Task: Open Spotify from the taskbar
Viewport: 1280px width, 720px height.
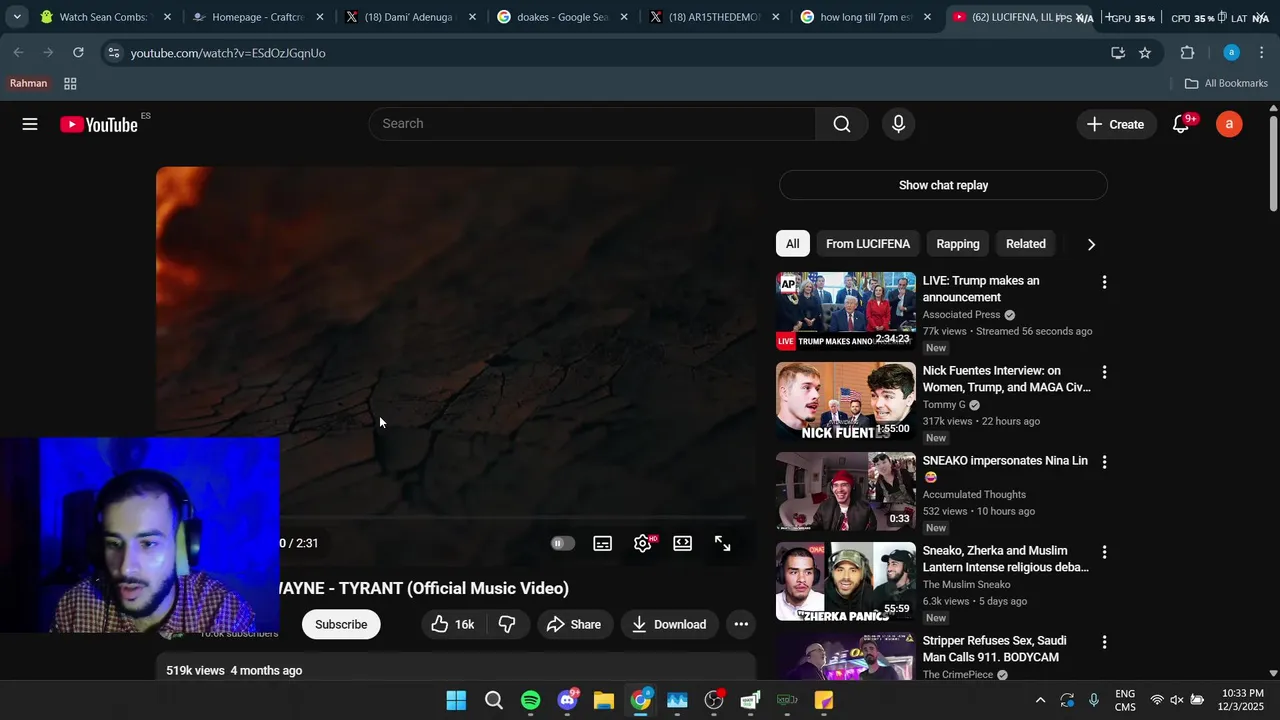Action: [531, 700]
